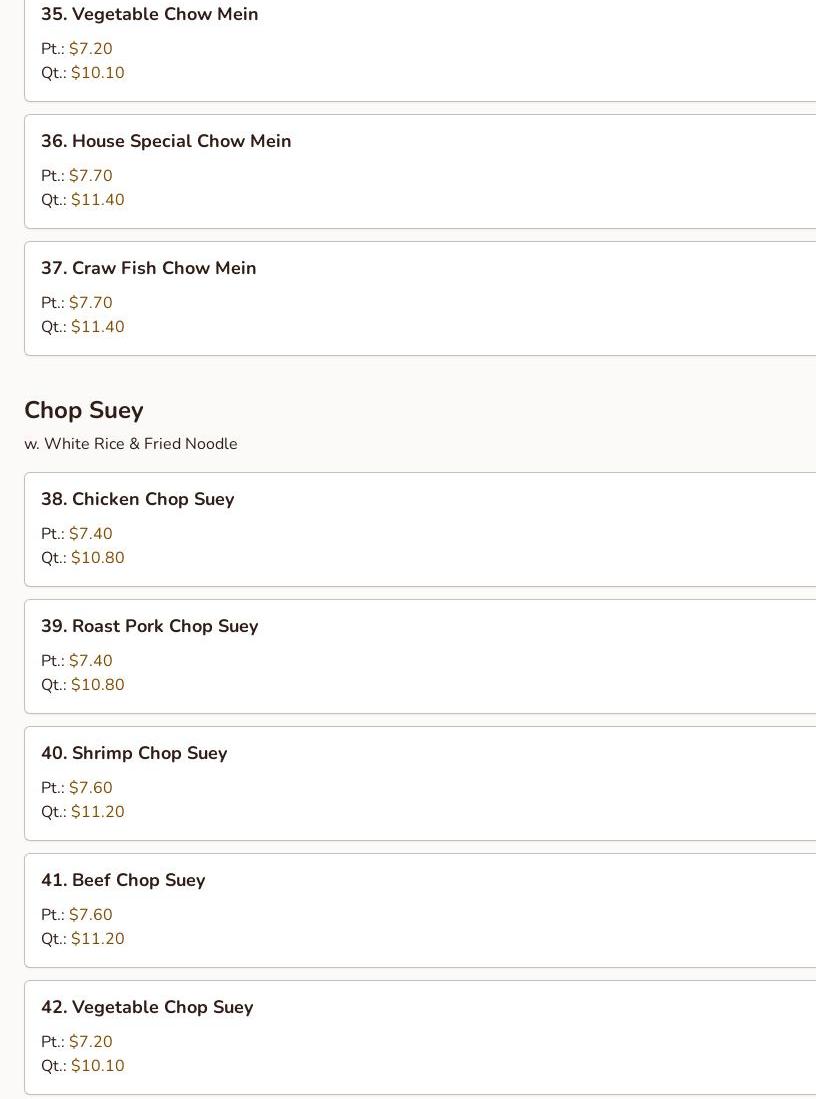Choose quart price of House Special Chow Mein
This screenshot has height=1099, width=816.
(x=98, y=200)
